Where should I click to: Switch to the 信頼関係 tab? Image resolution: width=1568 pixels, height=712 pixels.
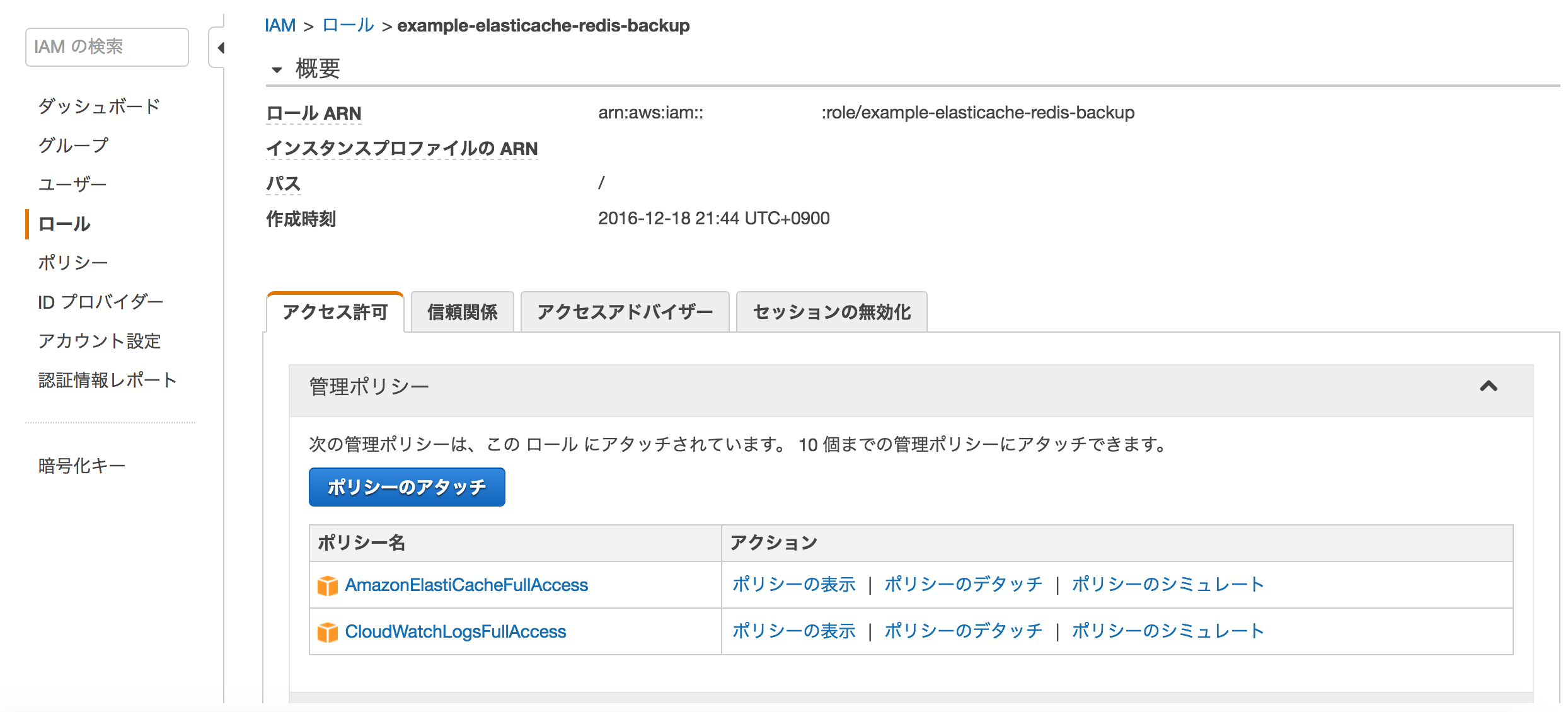[463, 312]
